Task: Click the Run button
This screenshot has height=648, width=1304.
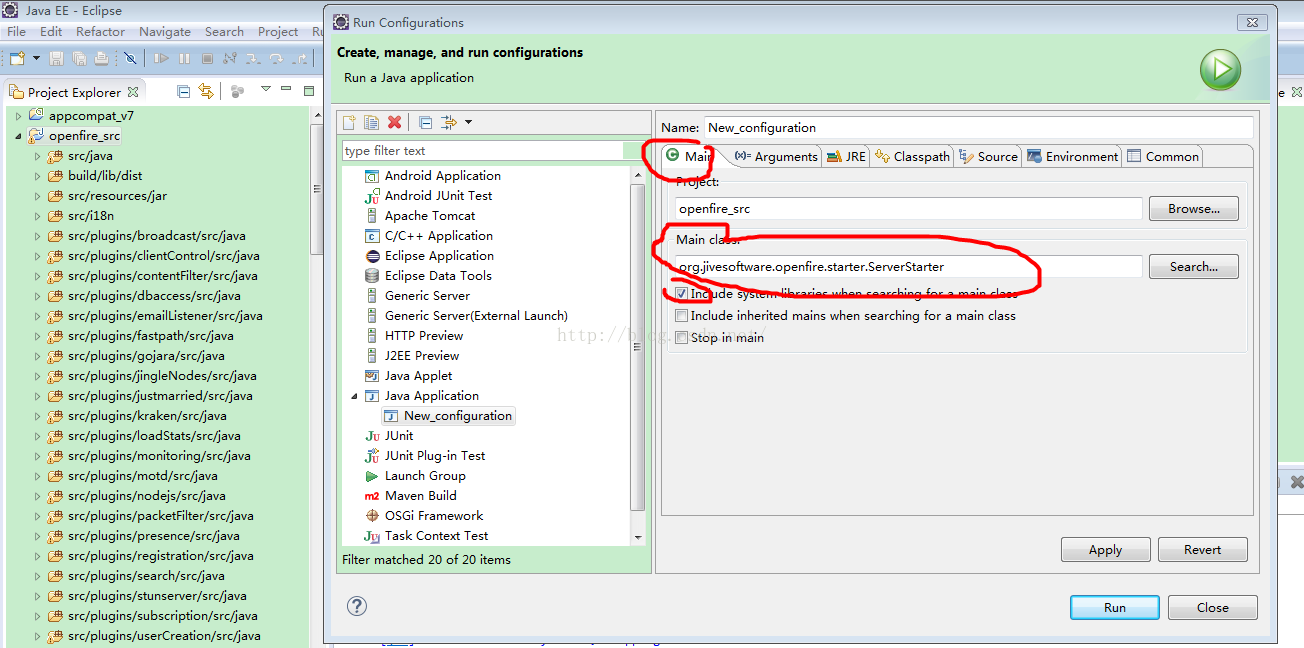Action: (1115, 607)
